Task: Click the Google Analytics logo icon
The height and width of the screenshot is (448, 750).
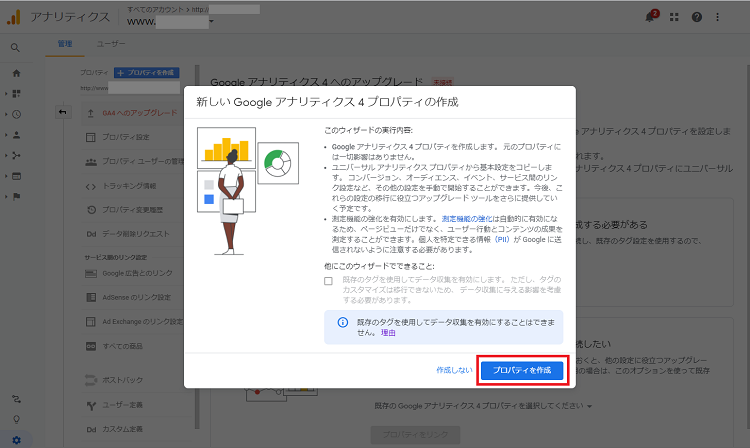Action: click(14, 17)
